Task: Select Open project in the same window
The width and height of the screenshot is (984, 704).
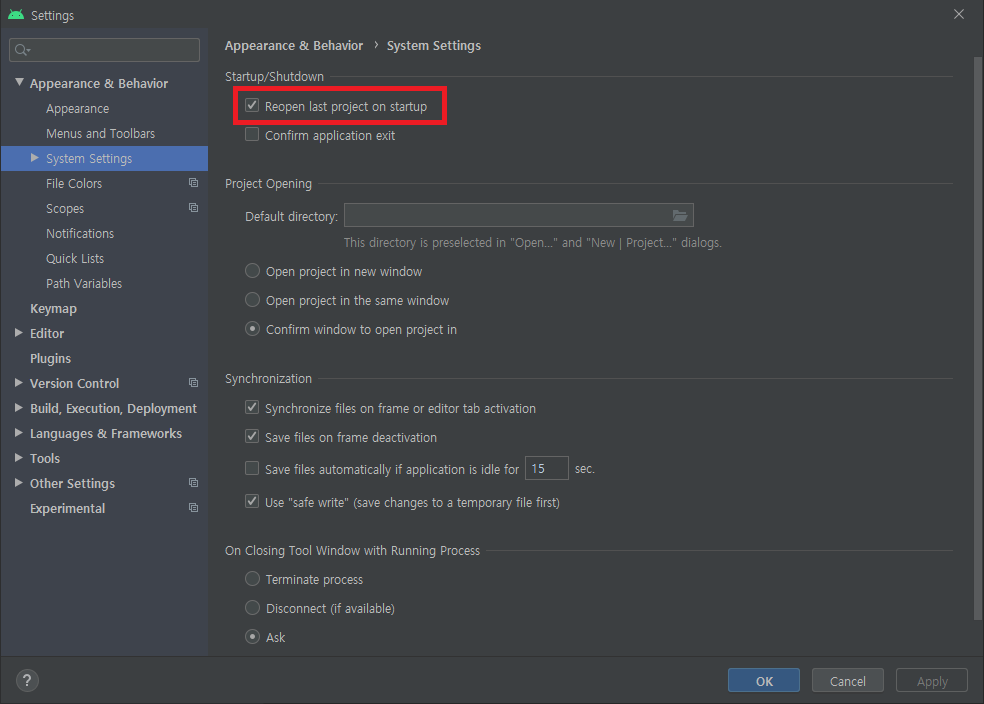Action: click(x=252, y=300)
